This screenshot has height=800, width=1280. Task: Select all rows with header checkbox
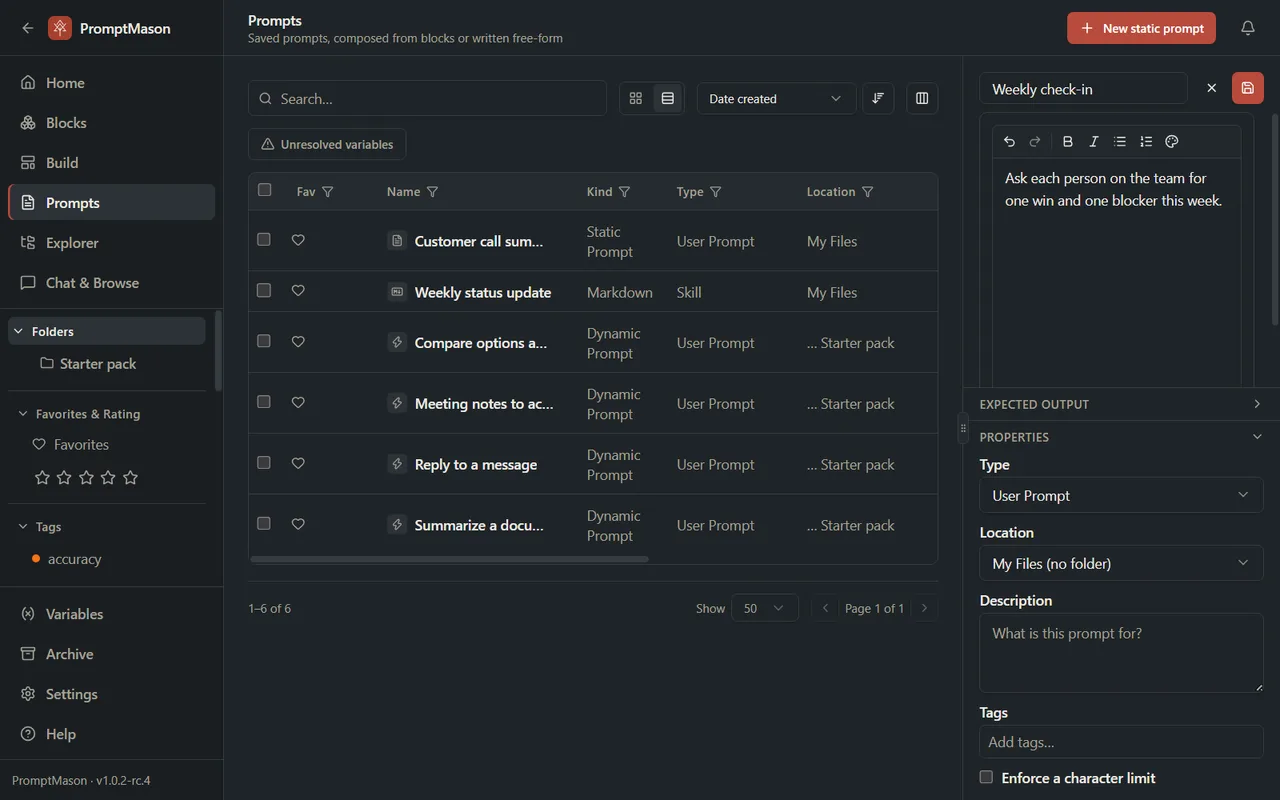[x=264, y=190]
